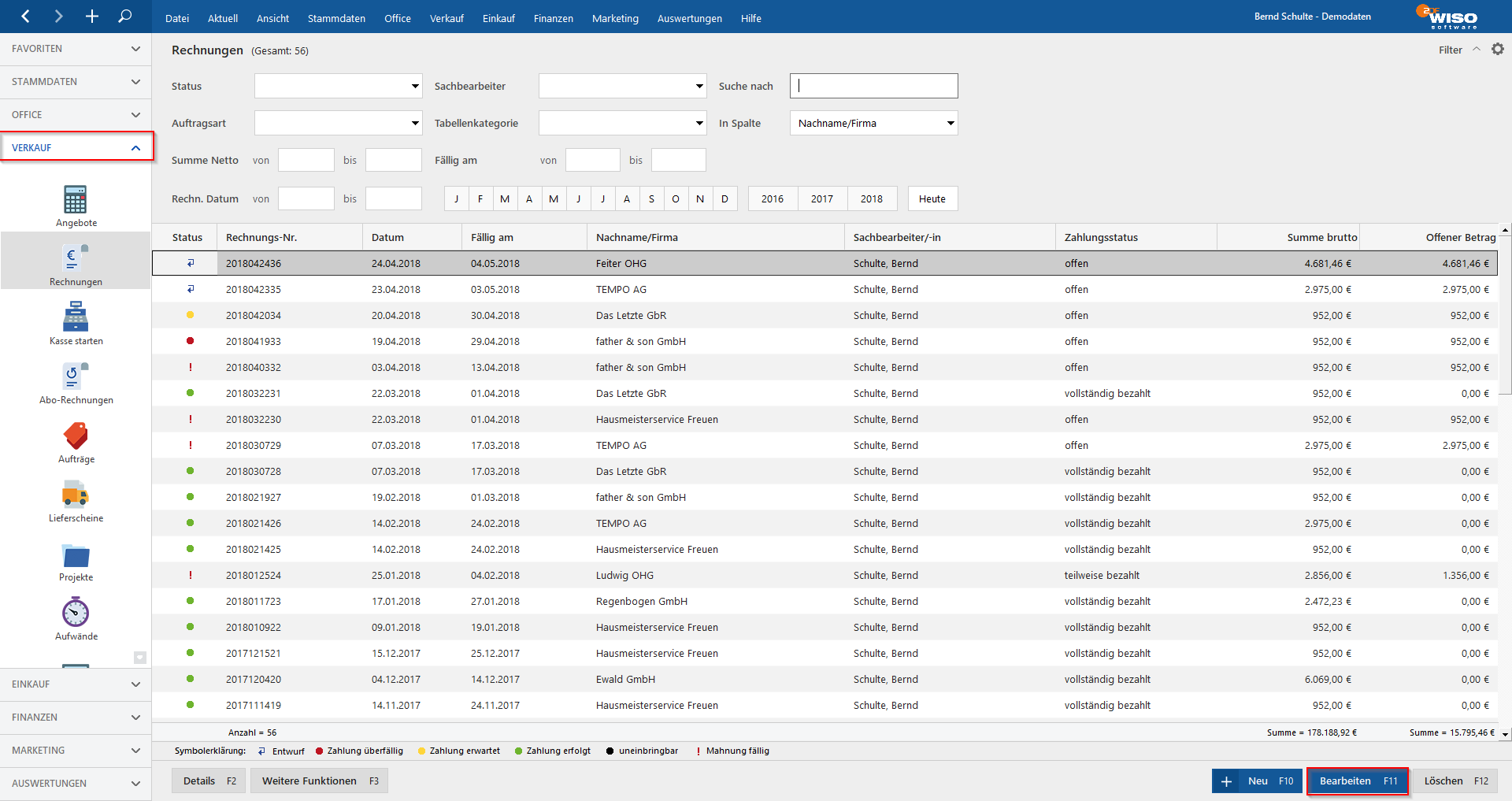Toggle the 2018 year filter
This screenshot has width=1512, height=801.
(x=871, y=199)
